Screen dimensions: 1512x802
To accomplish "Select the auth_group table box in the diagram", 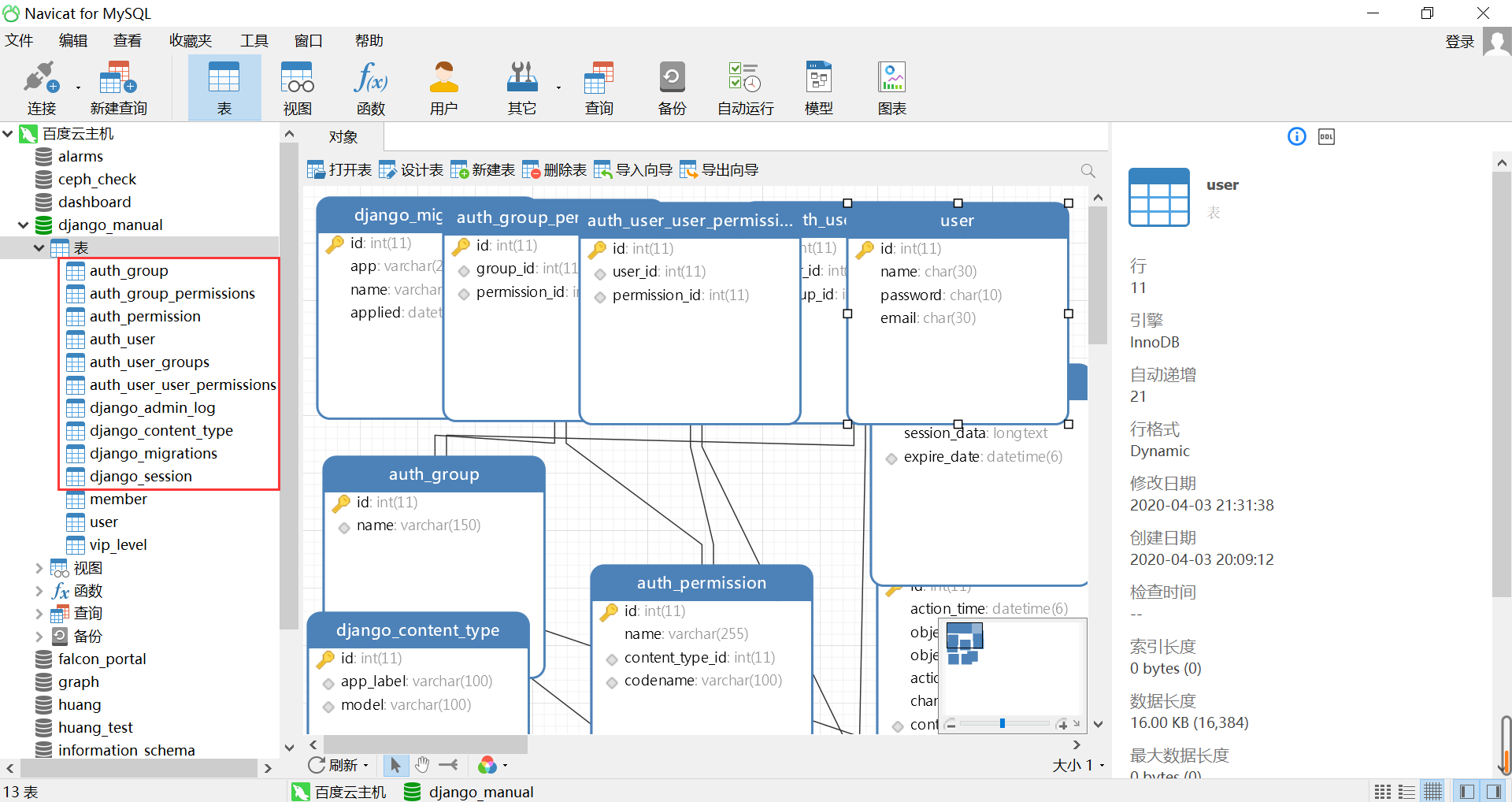I will point(434,474).
